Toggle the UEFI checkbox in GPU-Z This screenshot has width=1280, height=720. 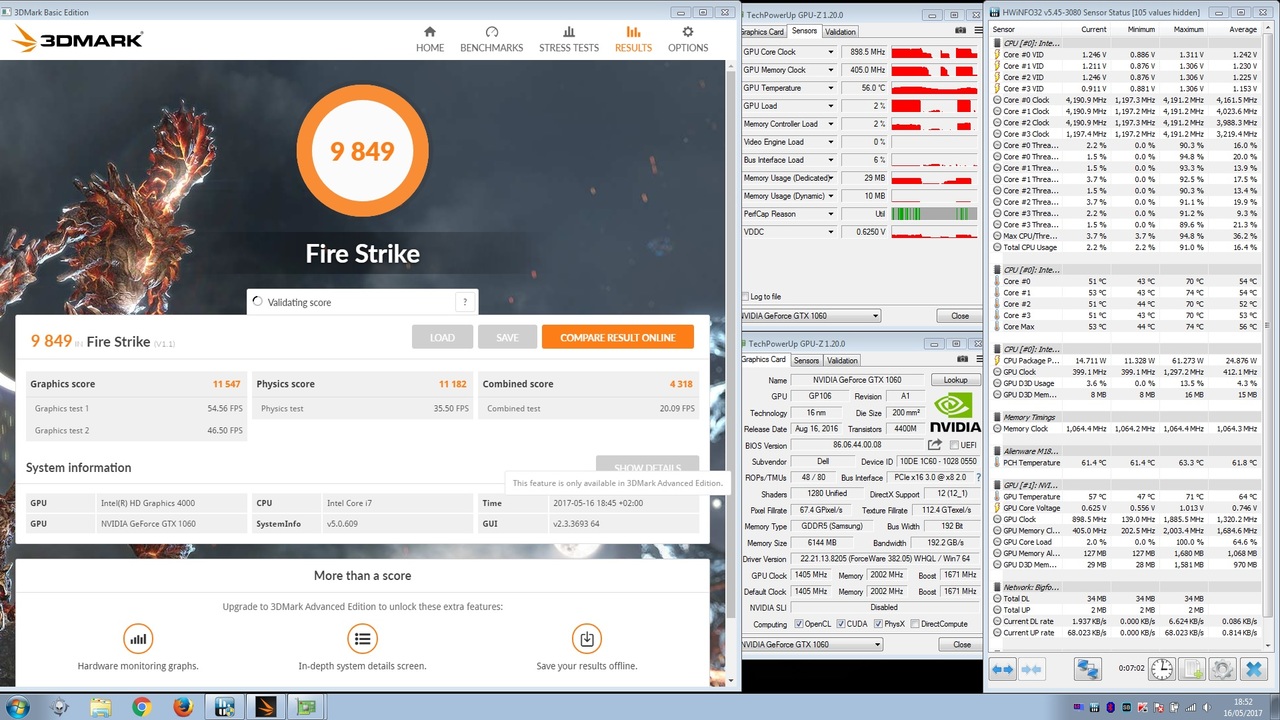tap(955, 445)
